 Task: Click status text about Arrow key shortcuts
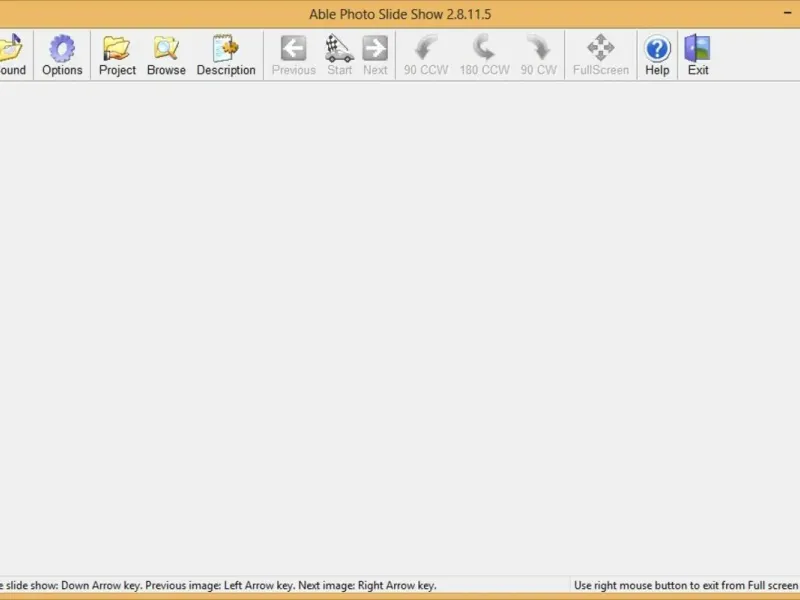(x=218, y=585)
